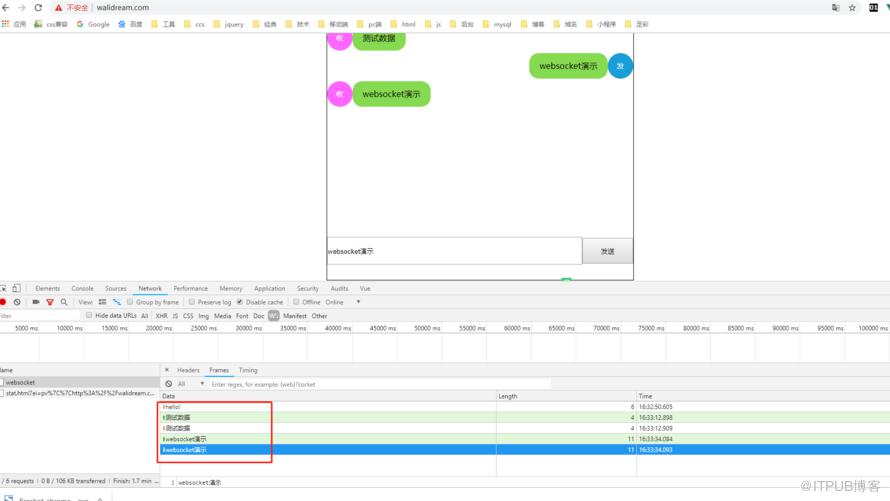Image resolution: width=890 pixels, height=501 pixels.
Task: Open the Timing sub-tab
Action: (x=248, y=370)
